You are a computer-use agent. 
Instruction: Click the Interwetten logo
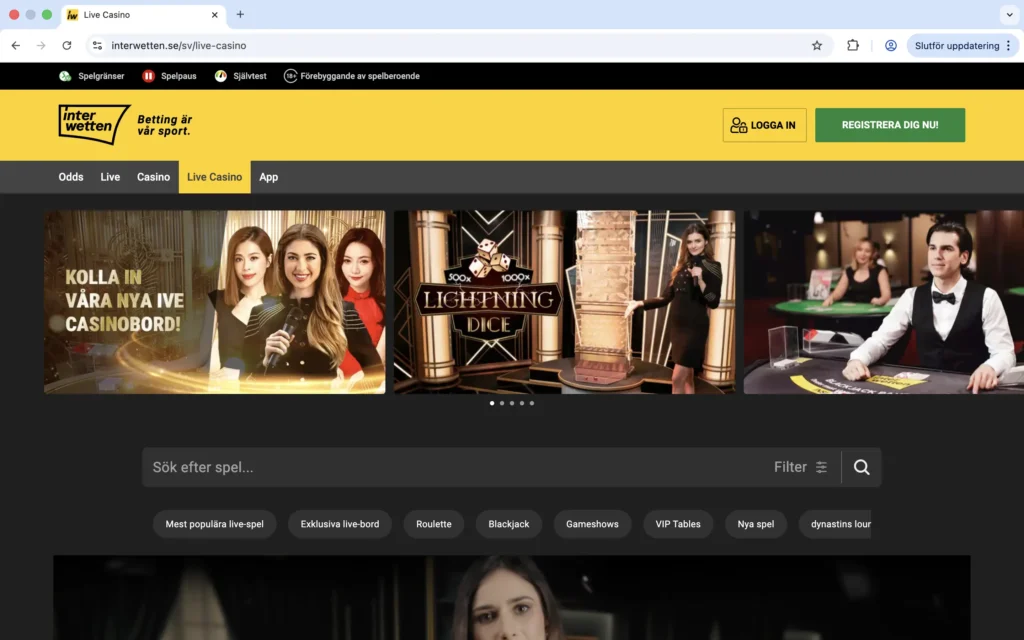coord(93,124)
